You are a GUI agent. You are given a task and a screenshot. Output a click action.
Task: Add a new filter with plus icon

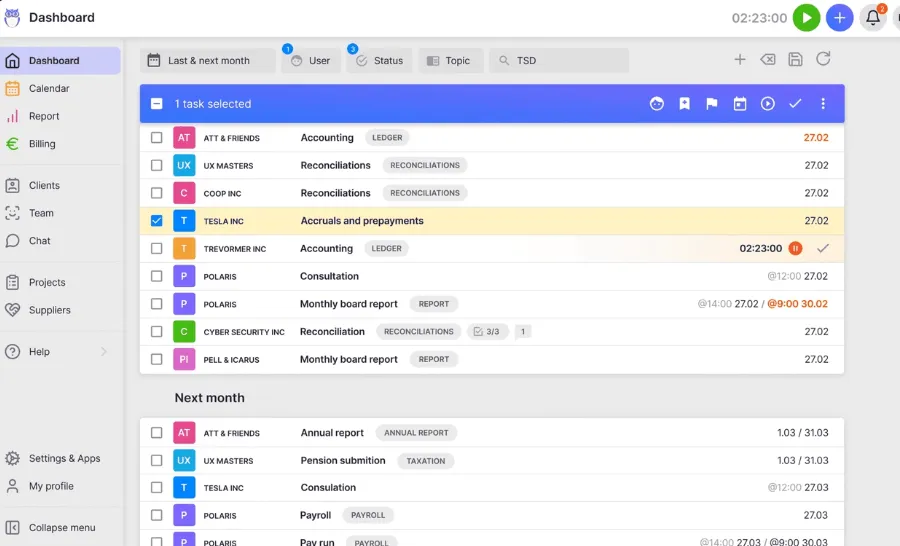pyautogui.click(x=740, y=59)
